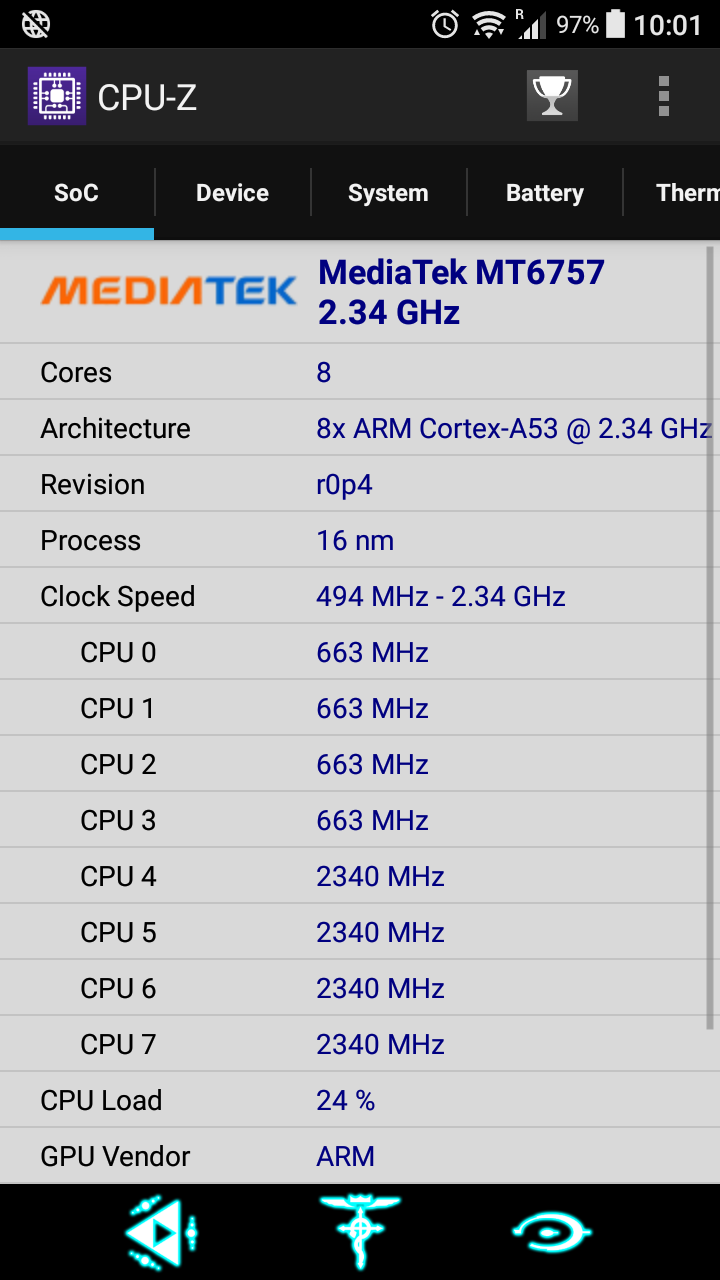Open the Battery tab
Image resolution: width=720 pixels, height=1280 pixels.
[x=544, y=193]
